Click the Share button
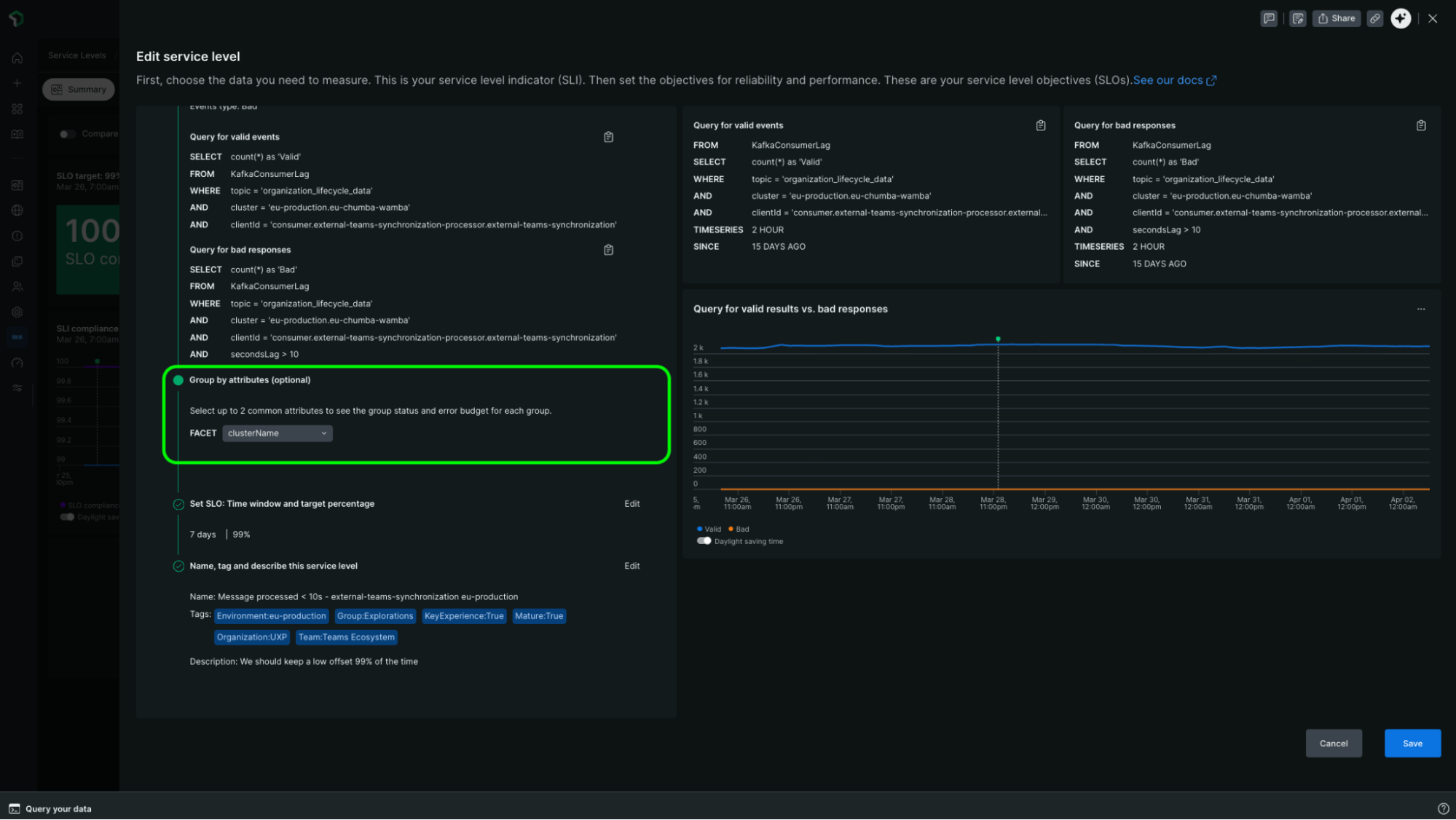The height and width of the screenshot is (820, 1456). 1337,19
